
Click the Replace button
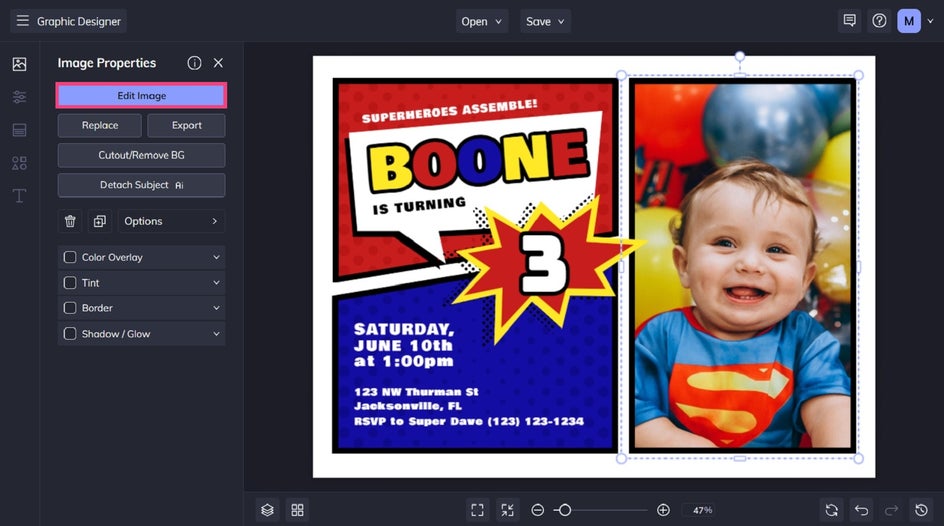[x=100, y=125]
